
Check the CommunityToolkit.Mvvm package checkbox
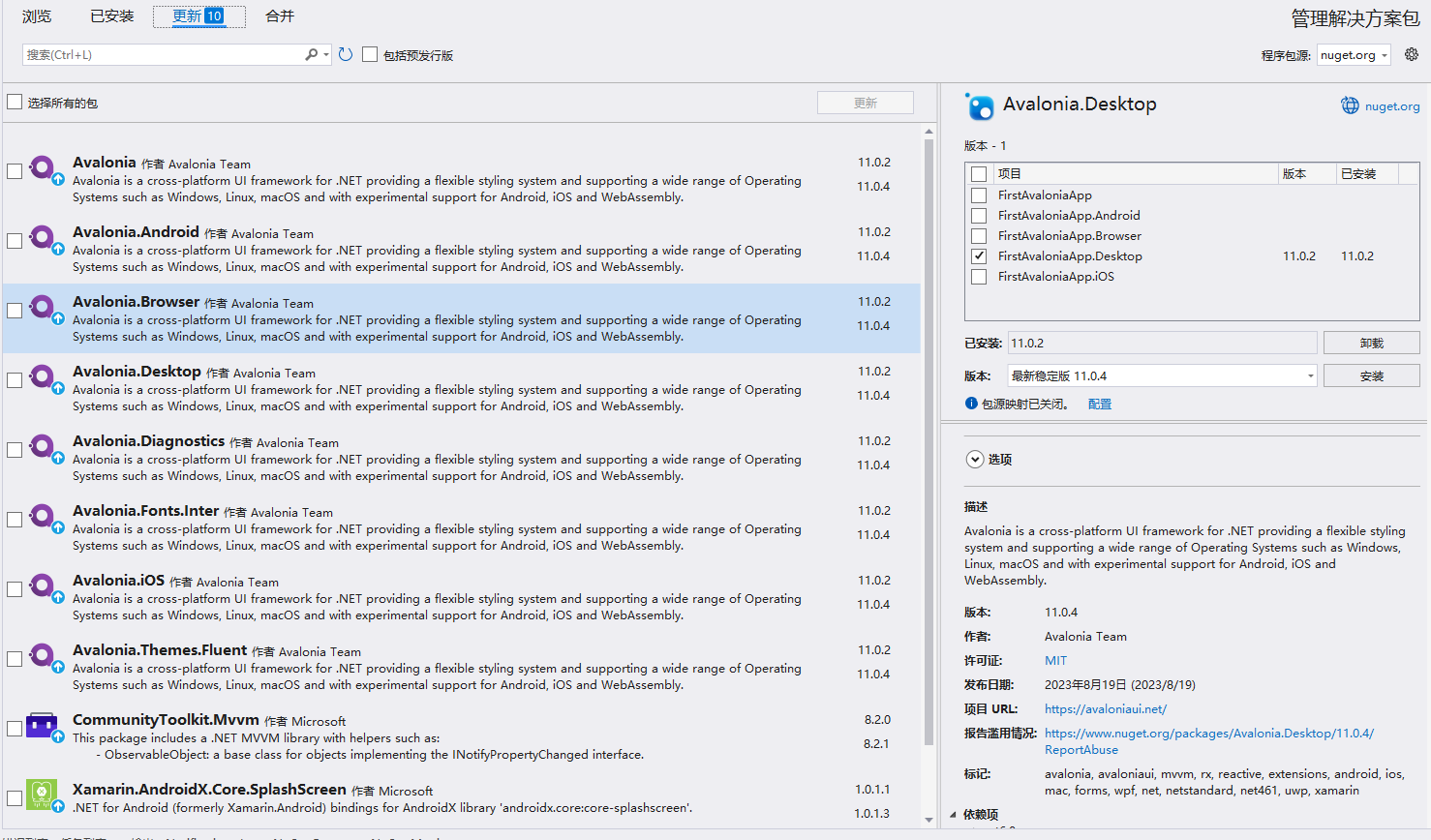click(15, 729)
